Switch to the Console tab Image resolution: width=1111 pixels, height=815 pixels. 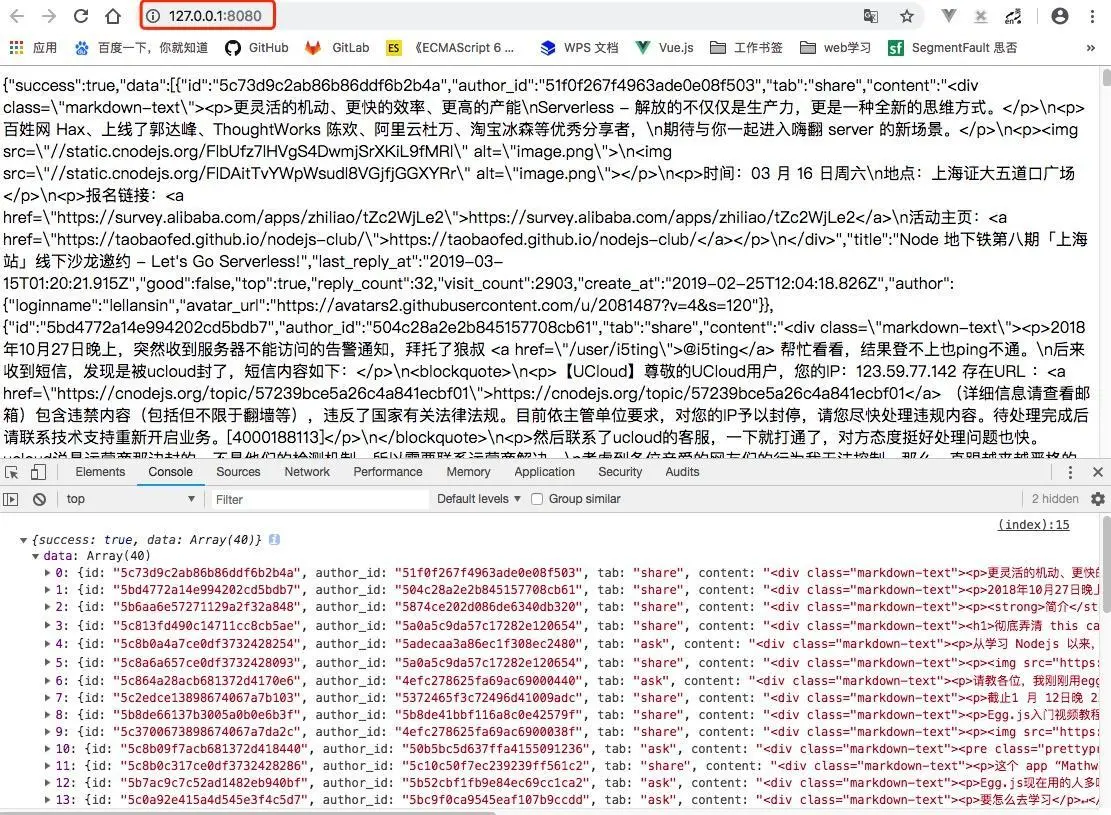(x=170, y=472)
